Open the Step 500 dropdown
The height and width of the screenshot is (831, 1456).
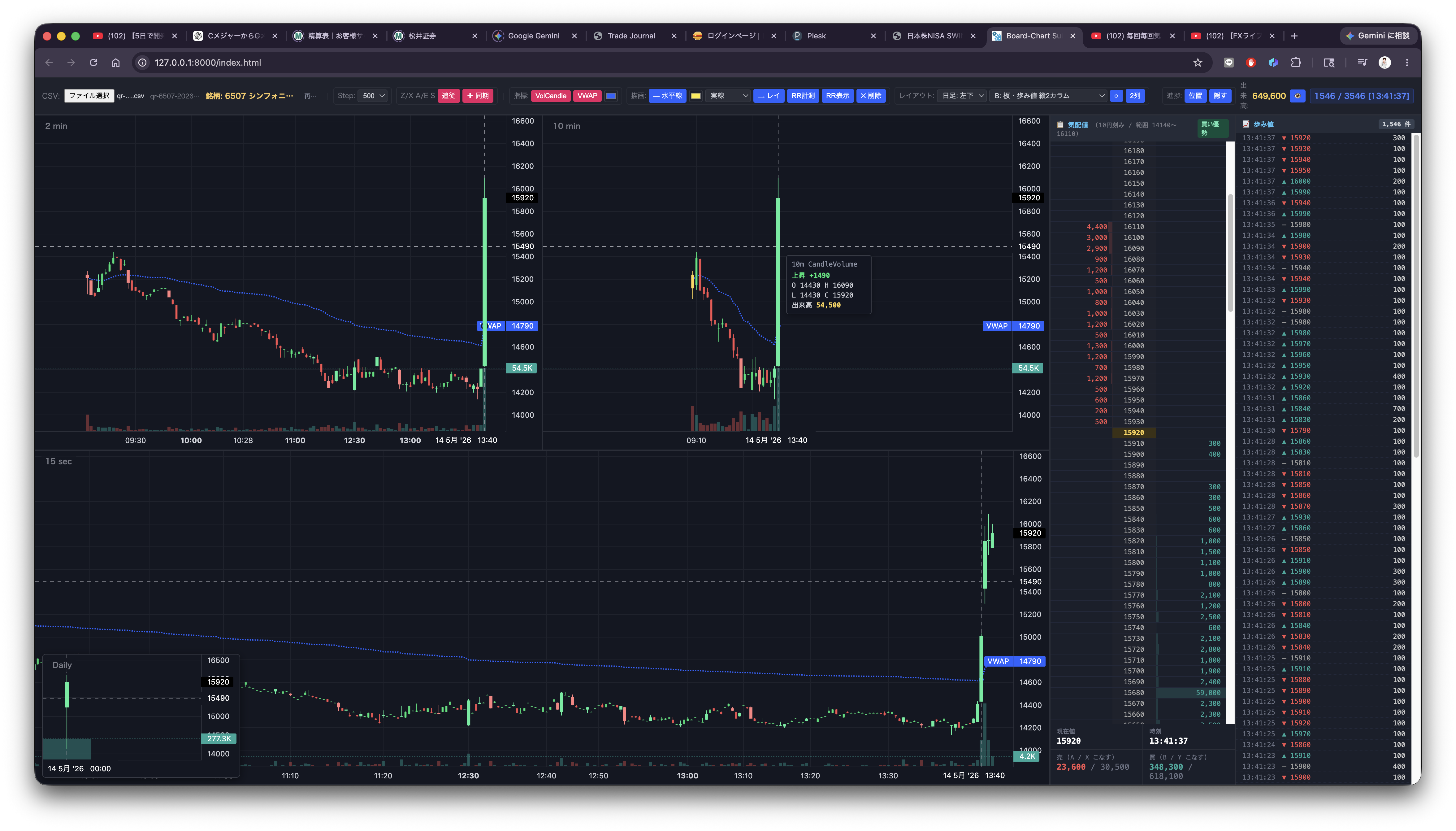(373, 96)
